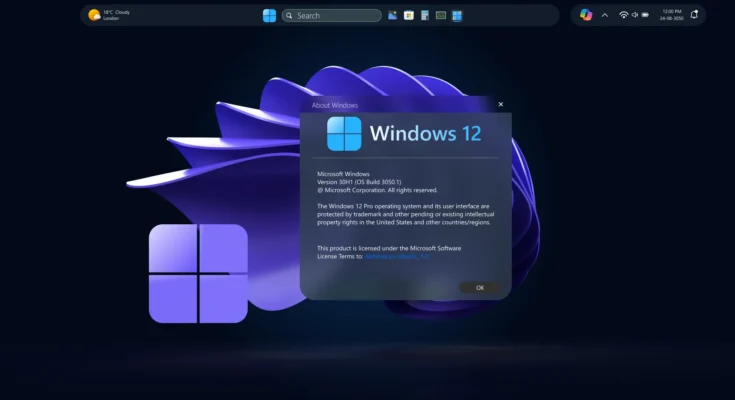Click OK in the About Windows dialog
This screenshot has width=735, height=400.
coord(480,287)
